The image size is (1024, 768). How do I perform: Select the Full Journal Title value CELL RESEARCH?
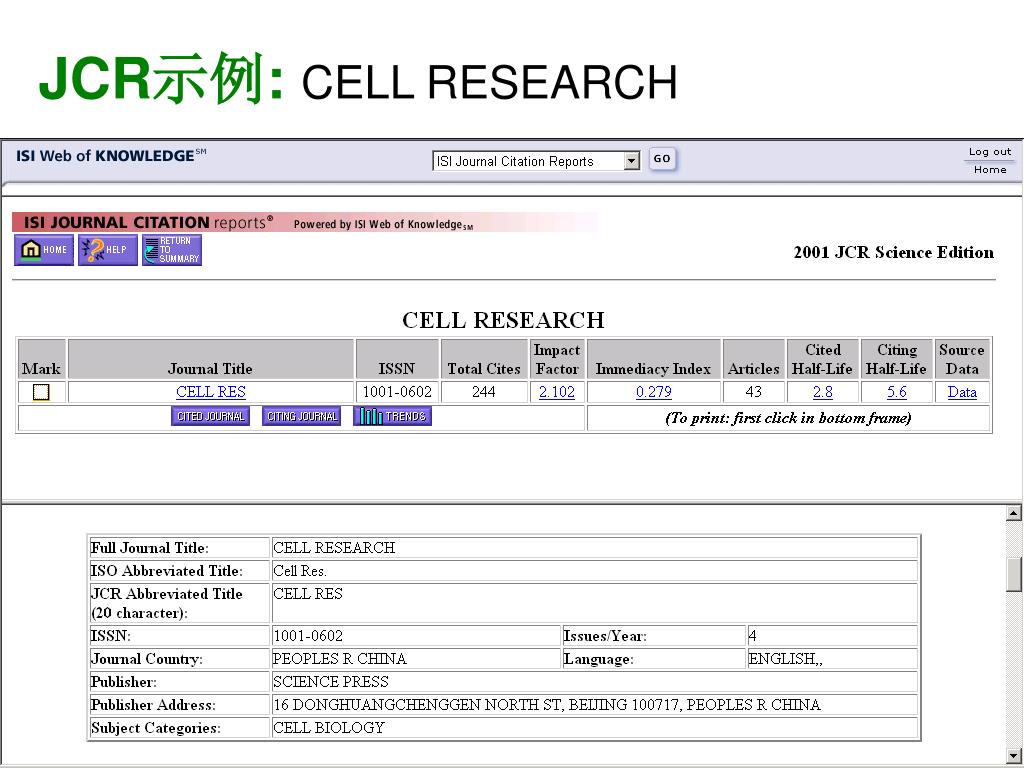coord(334,548)
